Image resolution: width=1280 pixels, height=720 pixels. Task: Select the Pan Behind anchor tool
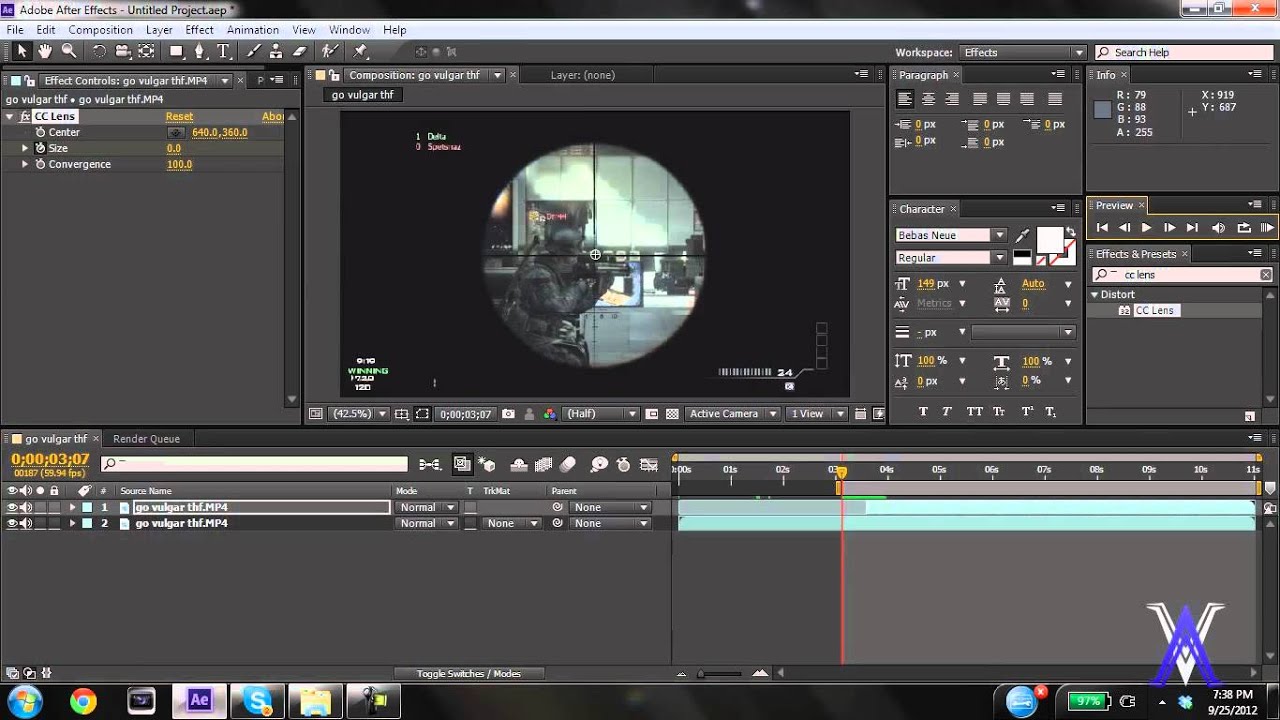147,51
